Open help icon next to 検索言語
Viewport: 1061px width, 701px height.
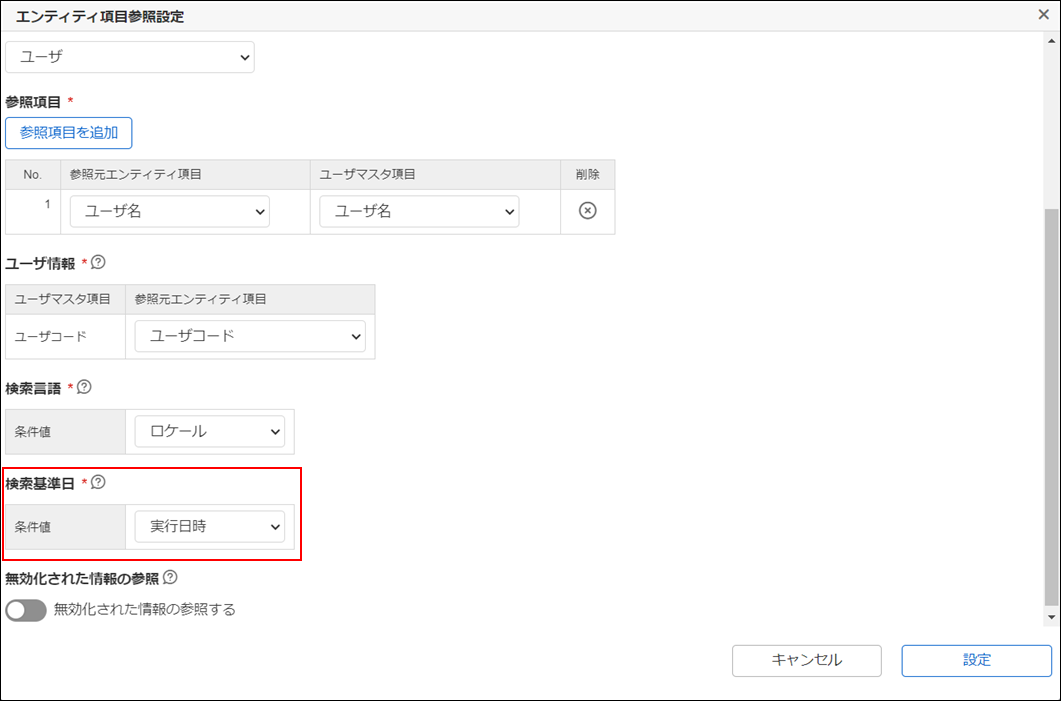pos(84,387)
